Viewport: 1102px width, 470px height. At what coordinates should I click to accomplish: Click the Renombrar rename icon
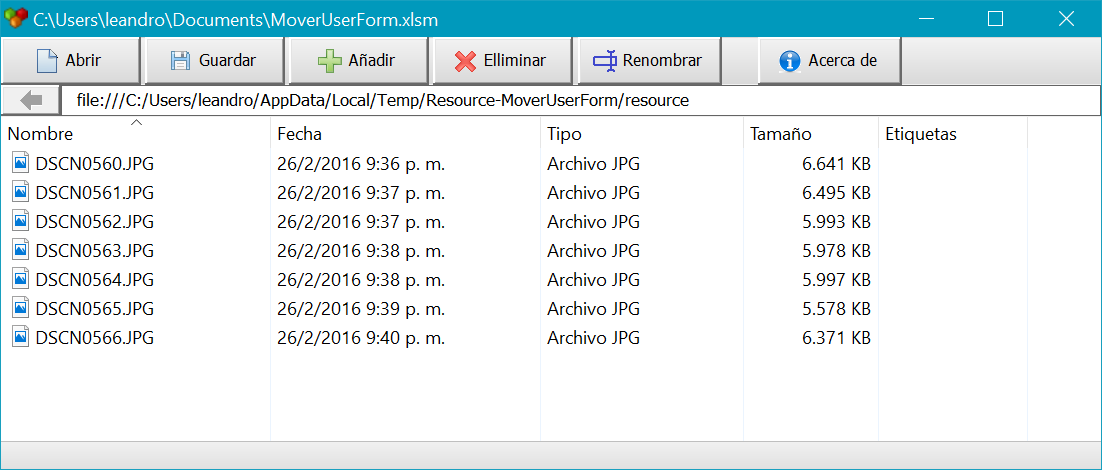[605, 60]
